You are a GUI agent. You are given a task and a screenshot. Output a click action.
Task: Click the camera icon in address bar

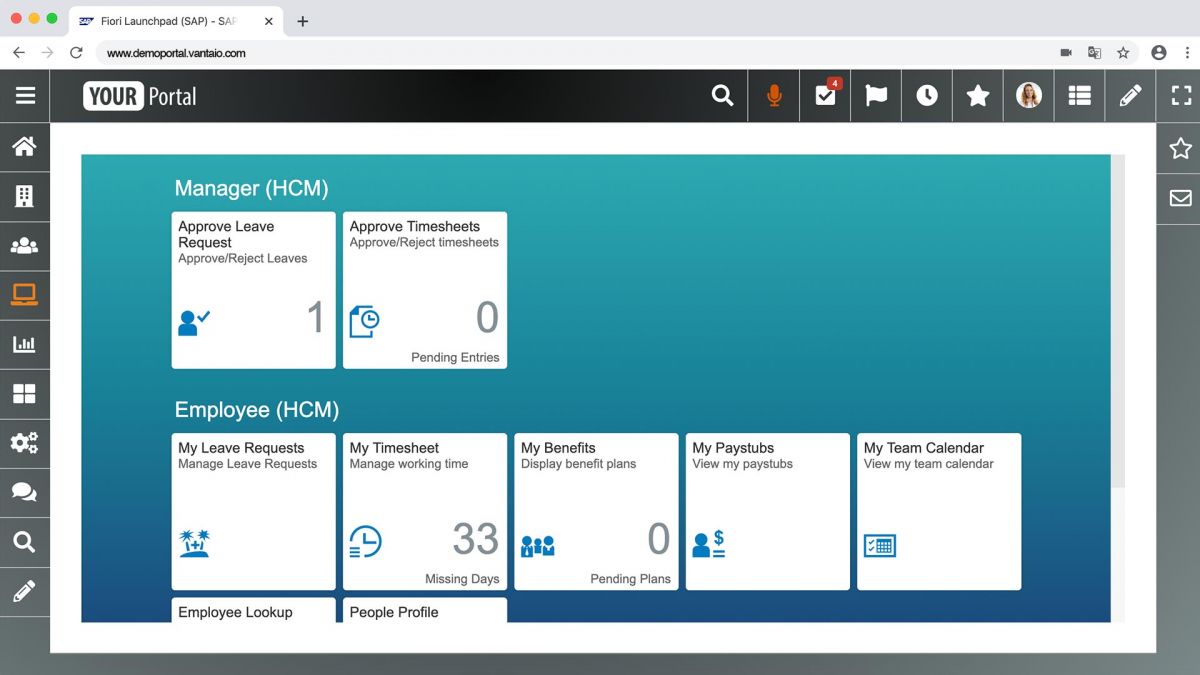pyautogui.click(x=1067, y=53)
